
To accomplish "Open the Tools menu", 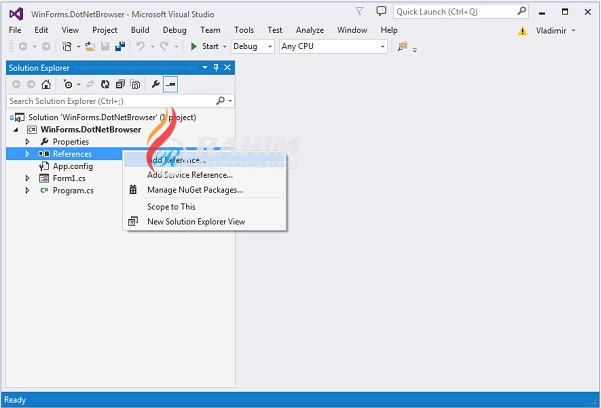I will pos(244,30).
